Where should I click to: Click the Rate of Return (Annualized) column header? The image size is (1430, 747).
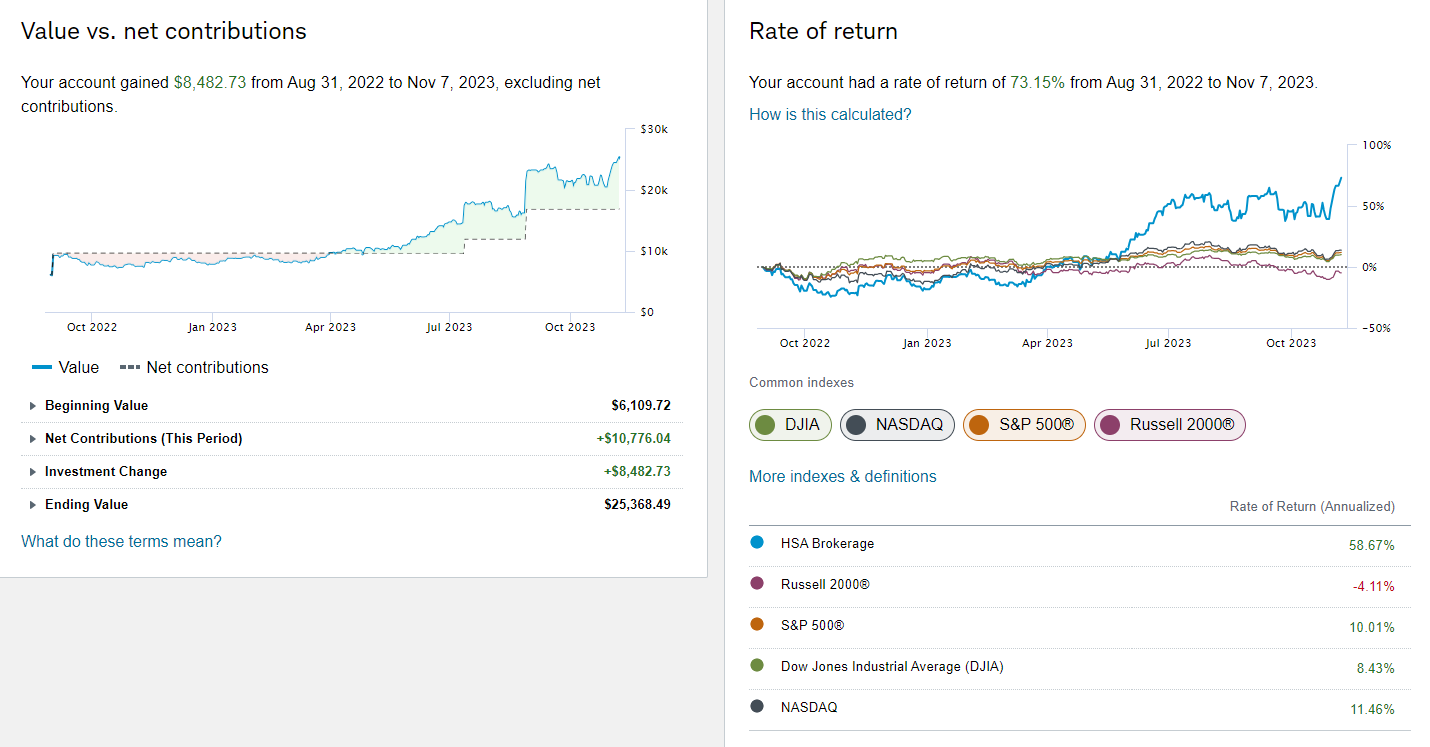point(1311,507)
